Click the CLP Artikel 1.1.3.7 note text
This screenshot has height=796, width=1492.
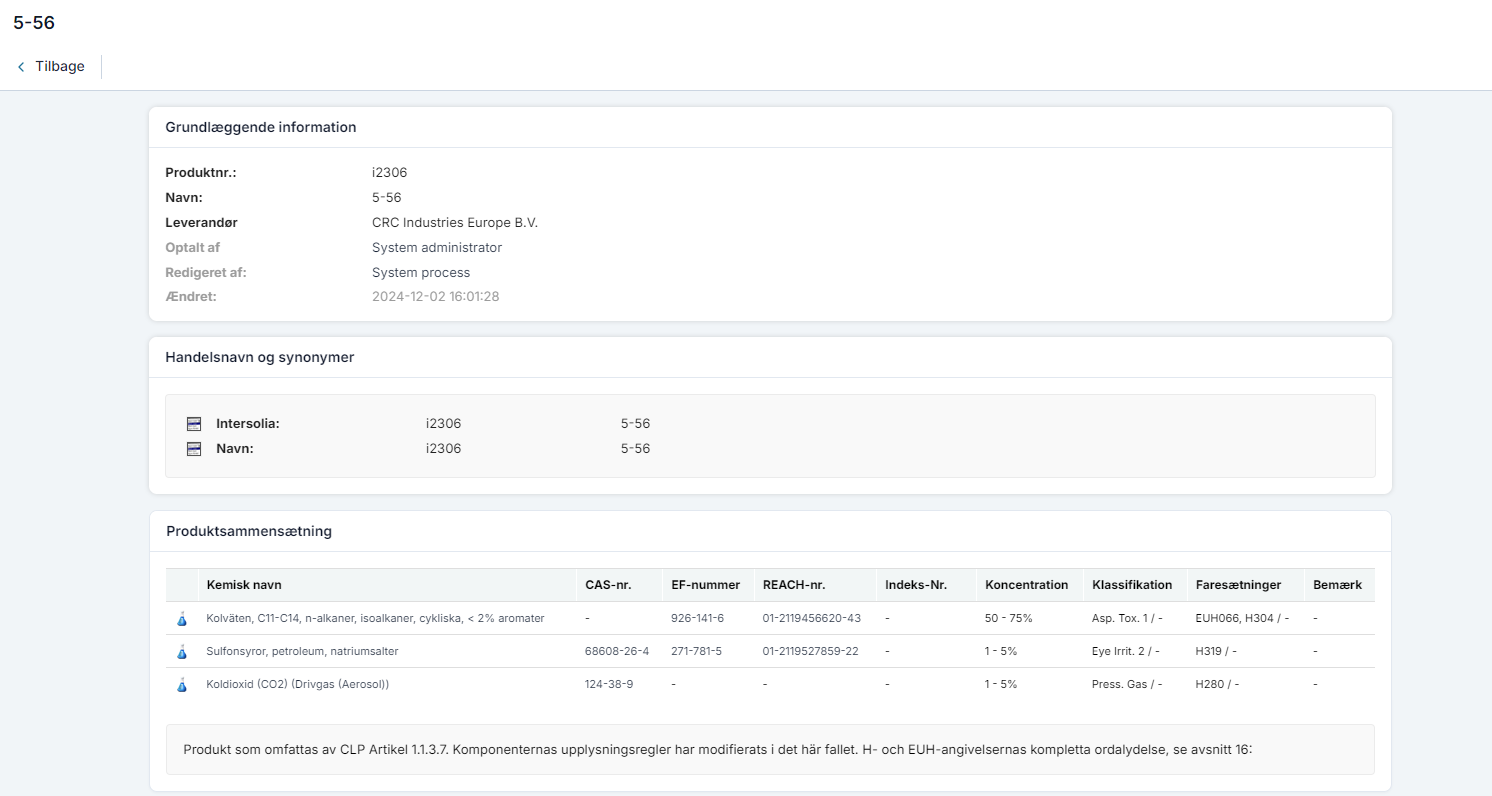coord(718,749)
